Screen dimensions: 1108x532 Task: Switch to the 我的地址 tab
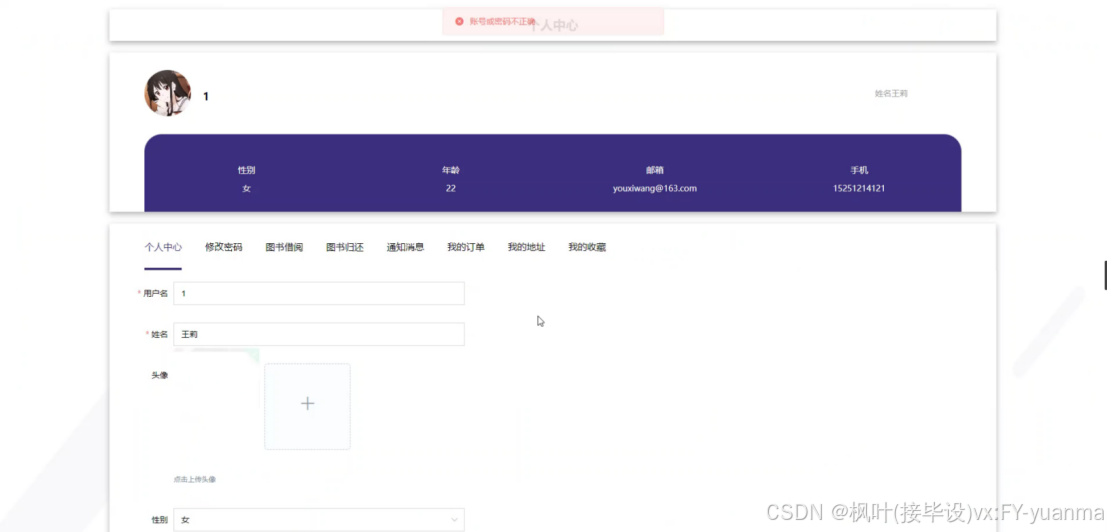(x=526, y=247)
